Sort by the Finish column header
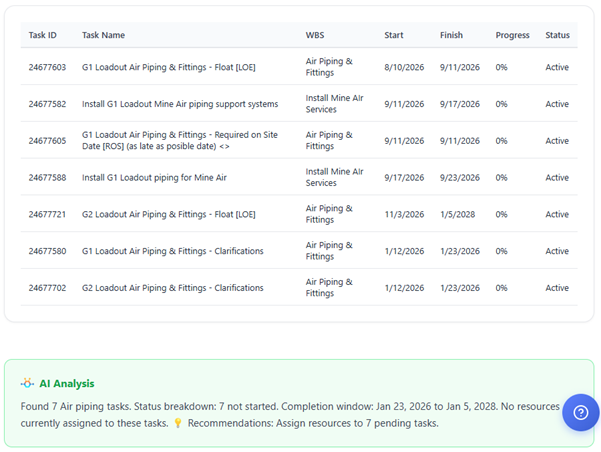Image resolution: width=601 pixels, height=452 pixels. [x=451, y=35]
